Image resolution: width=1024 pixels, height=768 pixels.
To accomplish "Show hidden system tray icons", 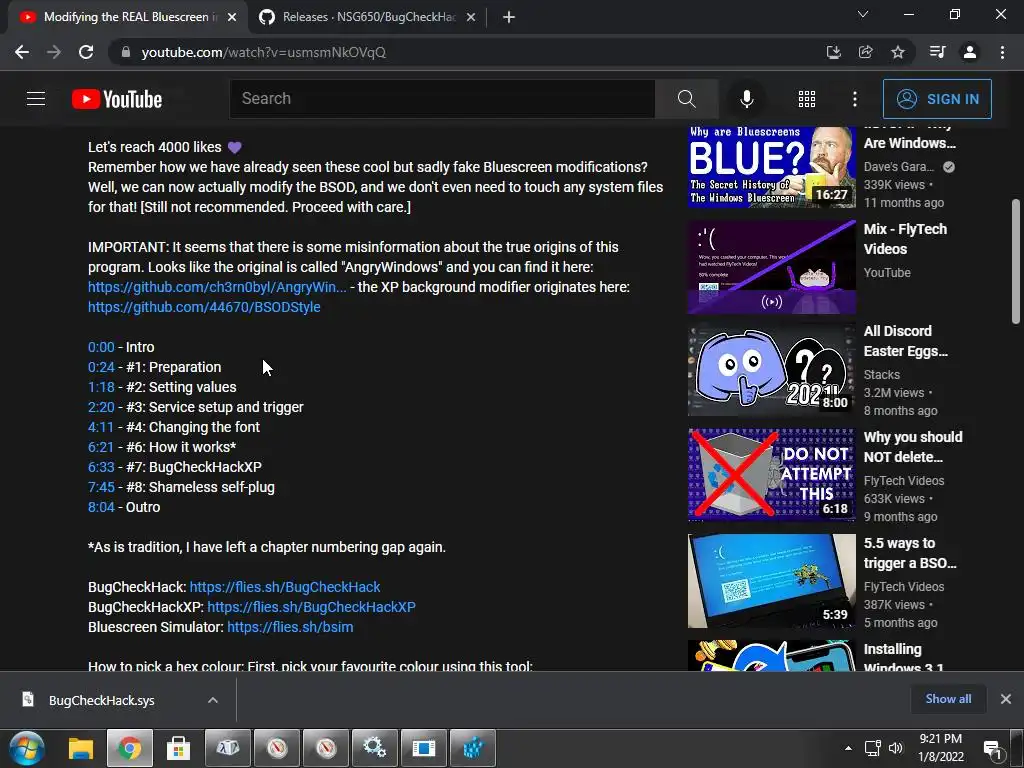I will point(848,748).
